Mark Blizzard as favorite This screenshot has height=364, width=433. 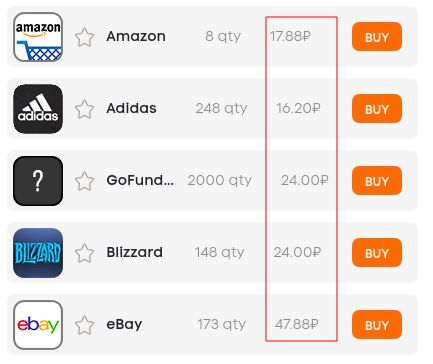84,253
